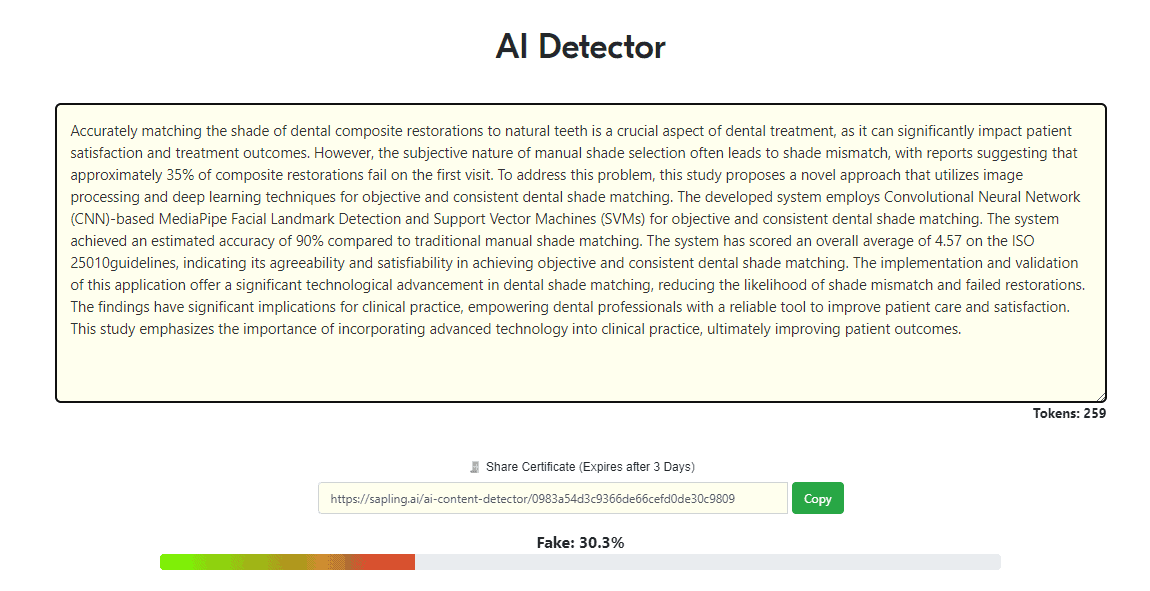Click the textarea resize handle corner

pos(1100,396)
